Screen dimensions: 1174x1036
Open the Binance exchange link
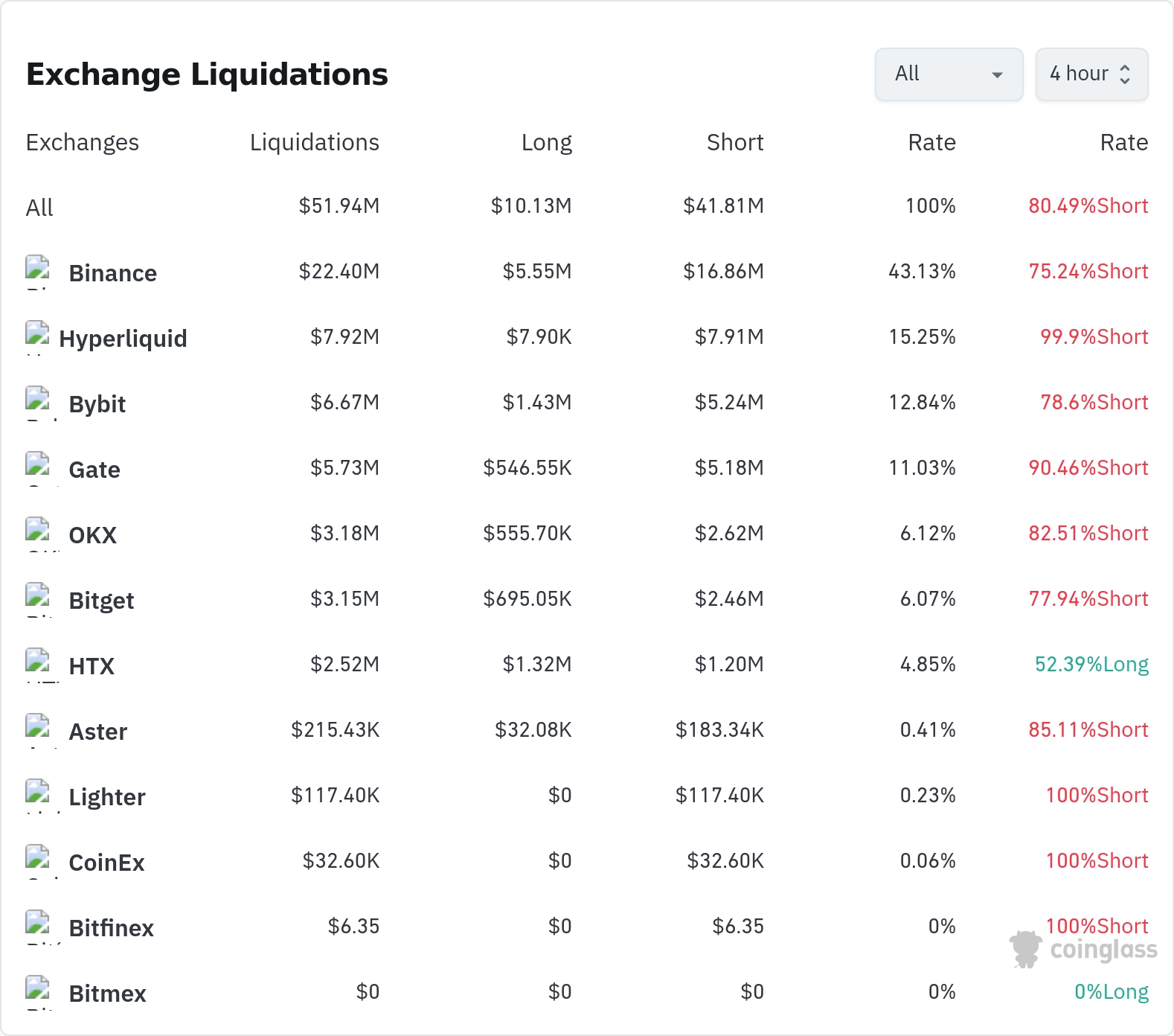point(112,273)
